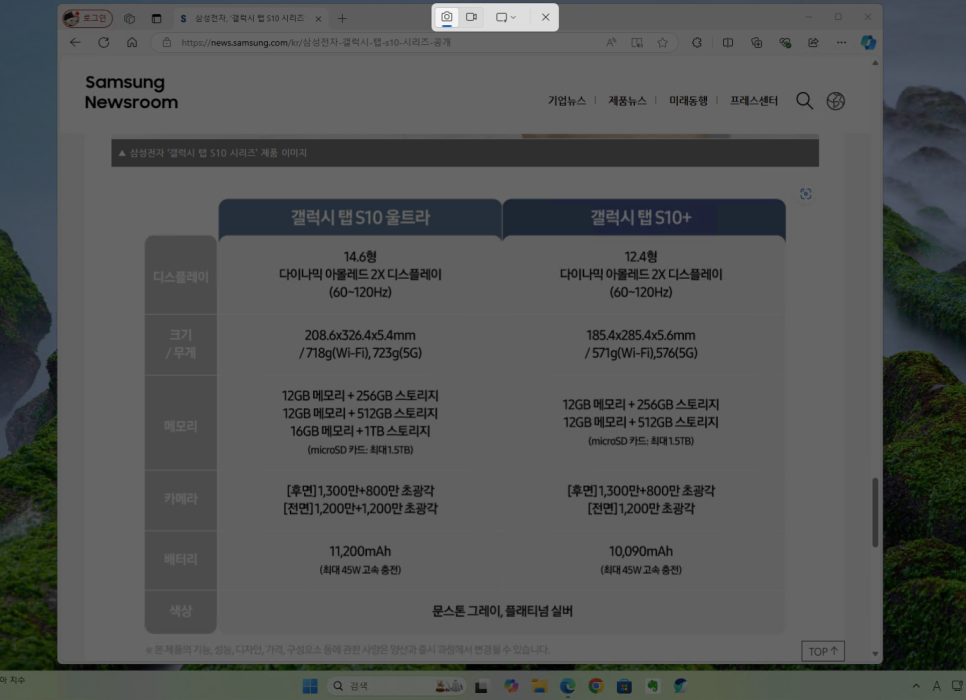Click the image caption 제품 이미지 bar
966x700 pixels.
pyautogui.click(x=465, y=153)
